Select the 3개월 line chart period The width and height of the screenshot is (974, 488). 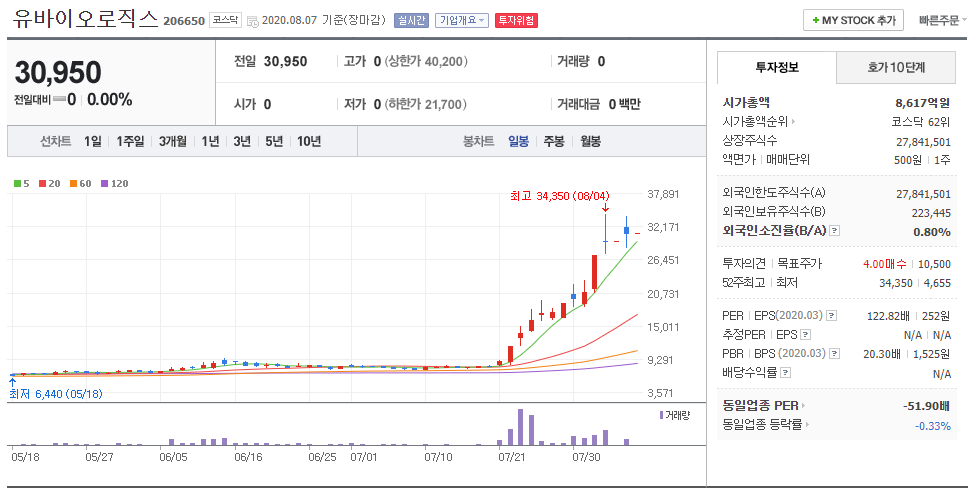pos(173,142)
